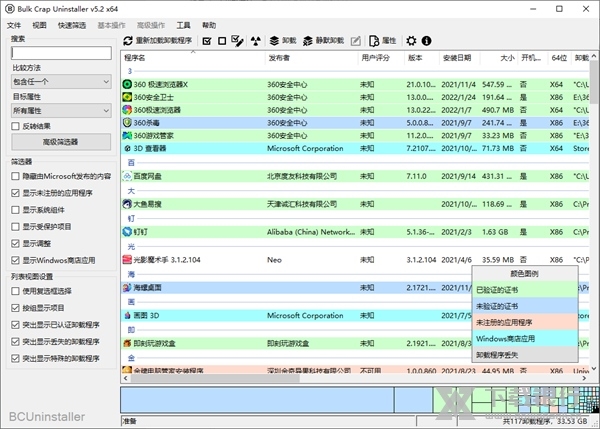Screen dimensions: 600x429
Task: Click the invert selection toolbar icon
Action: tap(237, 41)
